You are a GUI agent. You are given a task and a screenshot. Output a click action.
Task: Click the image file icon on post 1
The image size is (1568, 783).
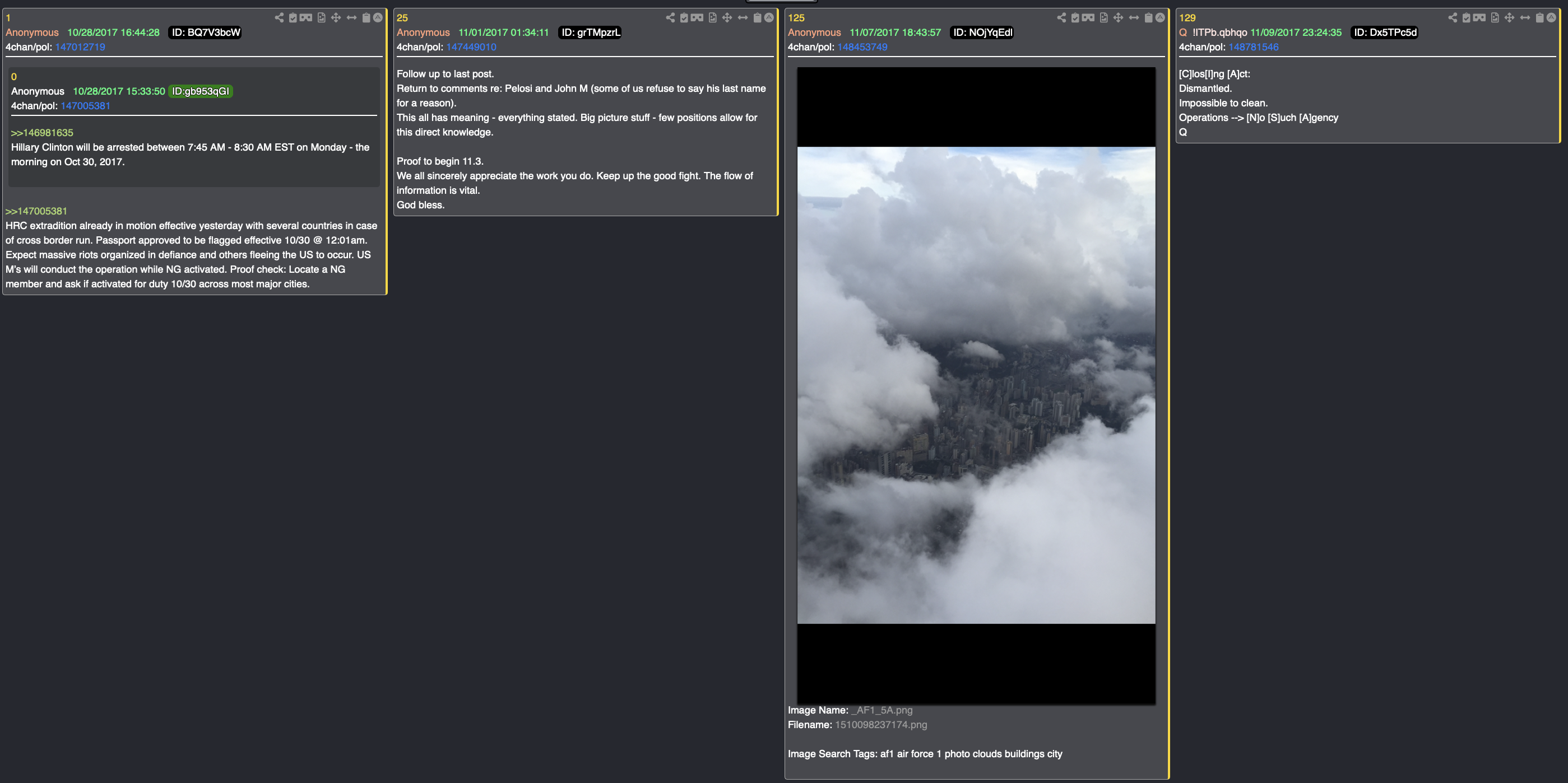(322, 18)
